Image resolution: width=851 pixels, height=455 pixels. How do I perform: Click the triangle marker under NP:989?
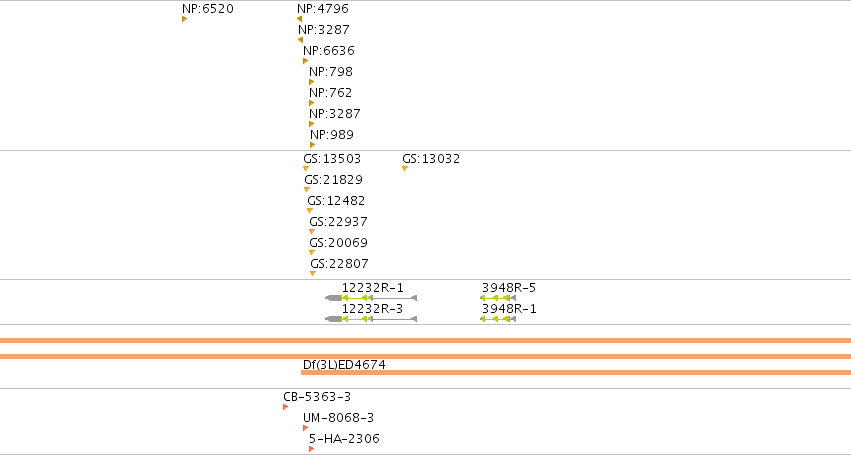click(313, 146)
